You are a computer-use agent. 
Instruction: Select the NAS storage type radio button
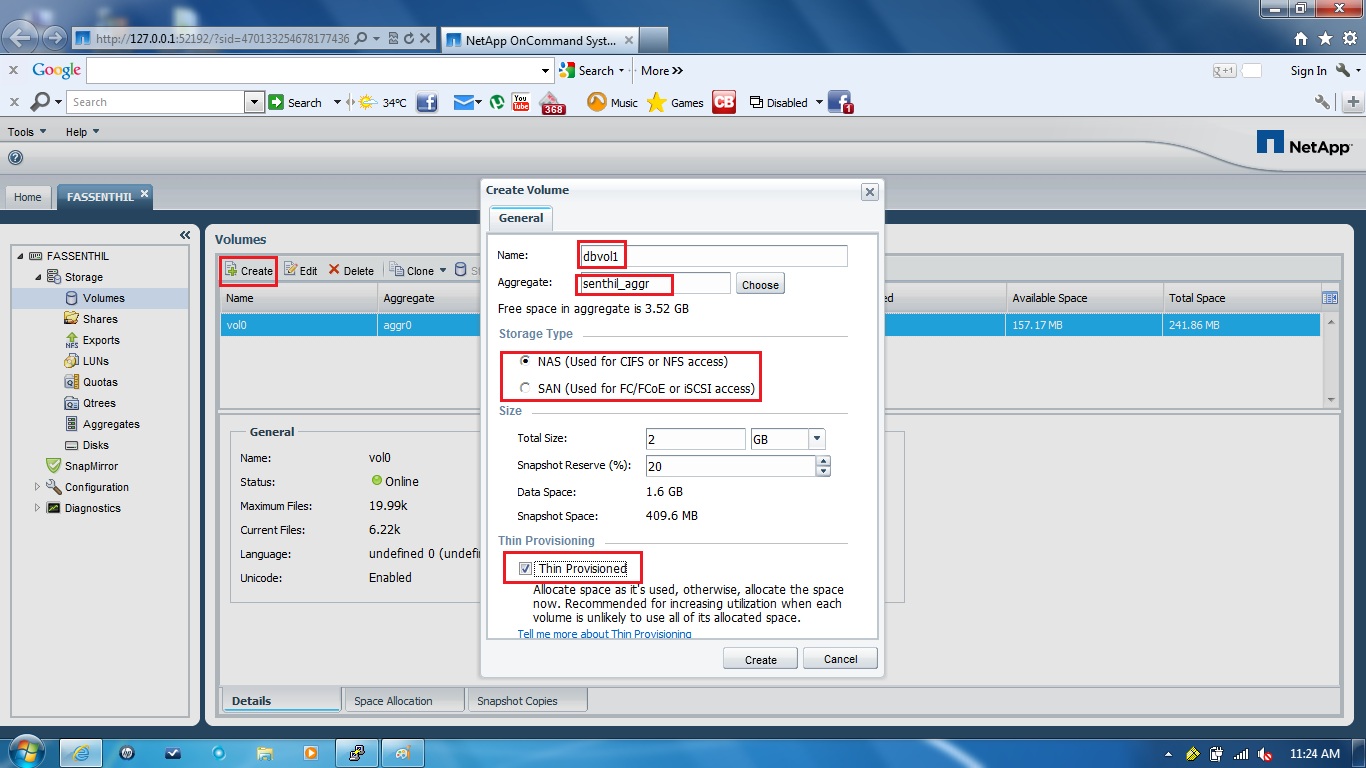(x=526, y=362)
